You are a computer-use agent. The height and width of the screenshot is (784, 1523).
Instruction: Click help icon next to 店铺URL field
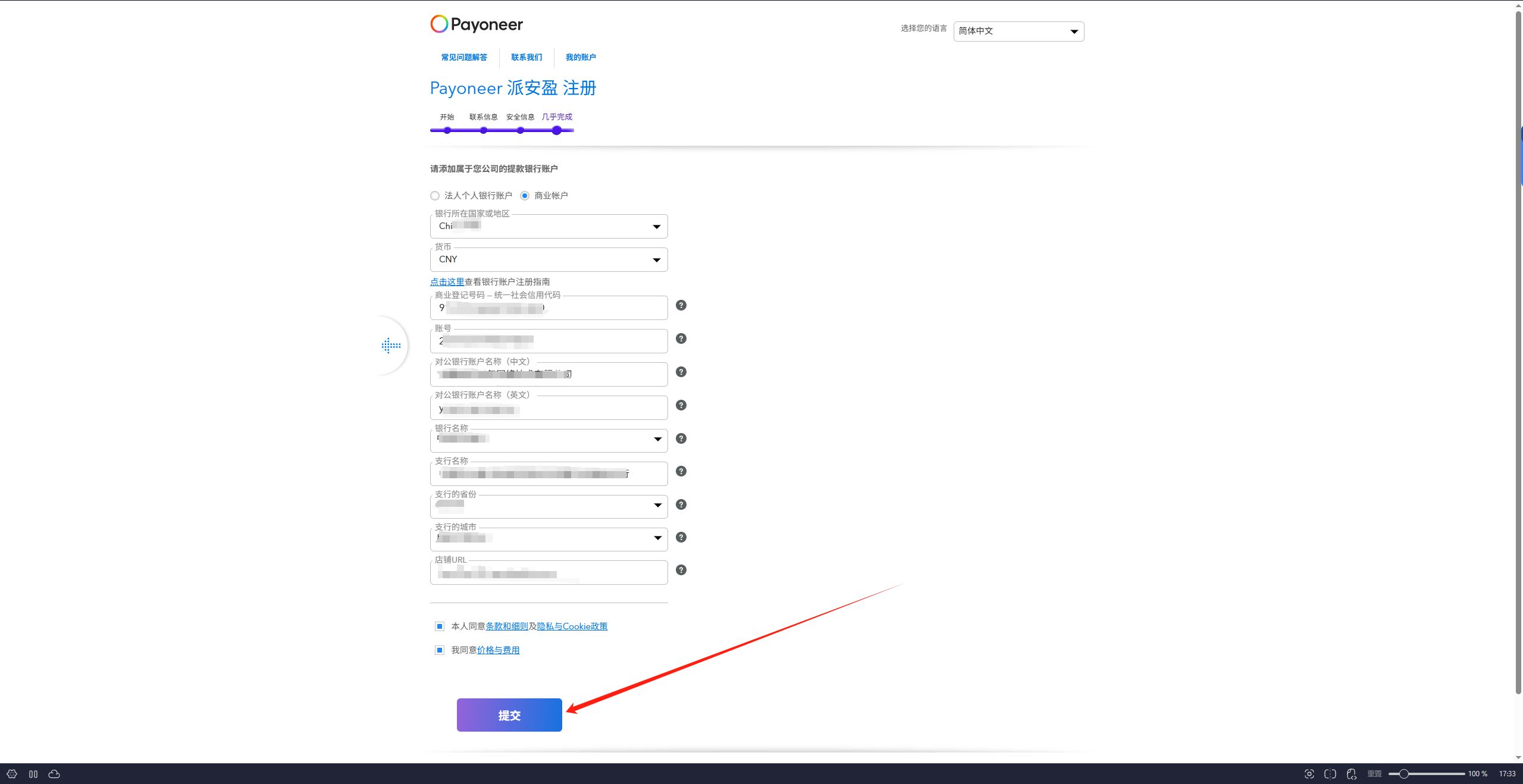click(x=681, y=570)
